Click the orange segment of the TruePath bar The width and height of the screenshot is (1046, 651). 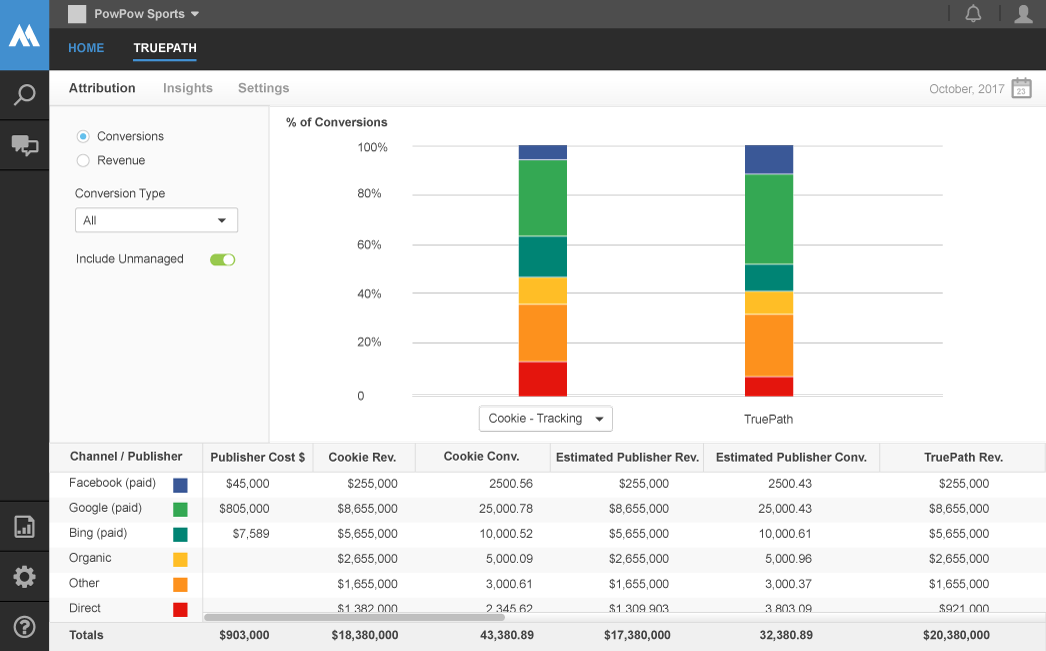pyautogui.click(x=768, y=346)
